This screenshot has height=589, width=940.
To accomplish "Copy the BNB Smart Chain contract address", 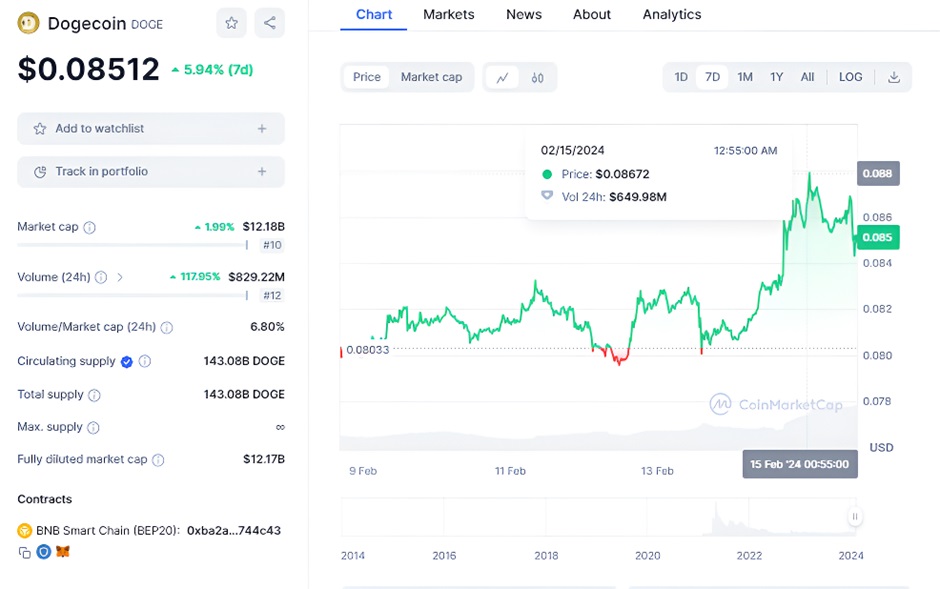I will [x=25, y=552].
